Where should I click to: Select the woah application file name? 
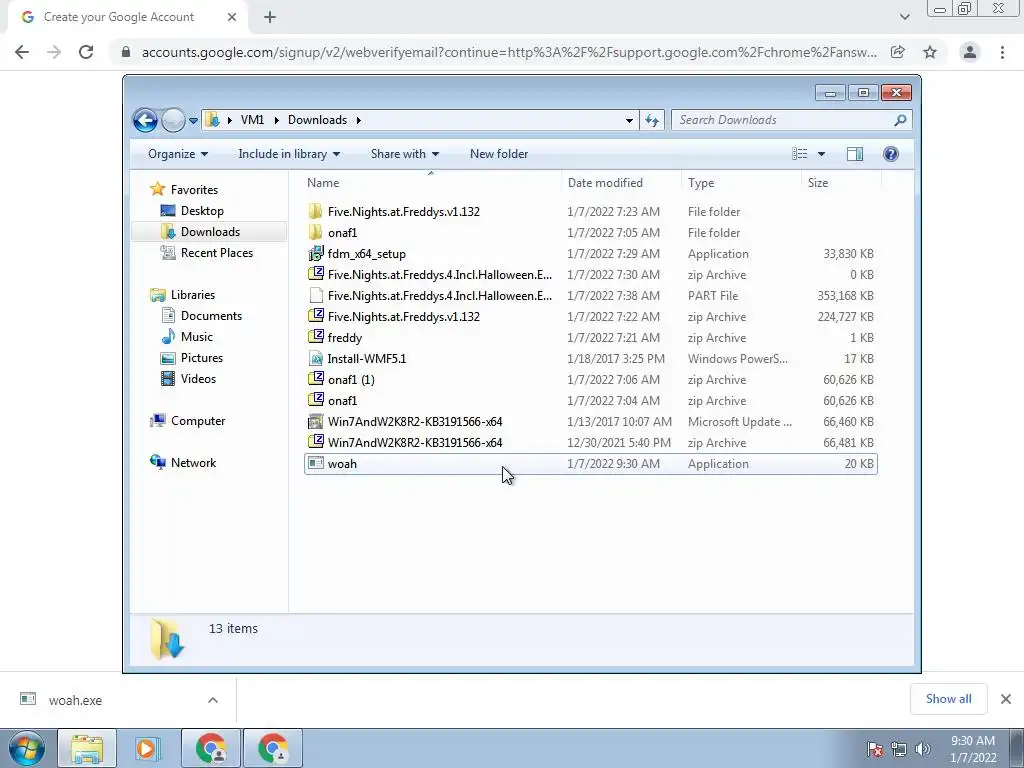tap(342, 464)
